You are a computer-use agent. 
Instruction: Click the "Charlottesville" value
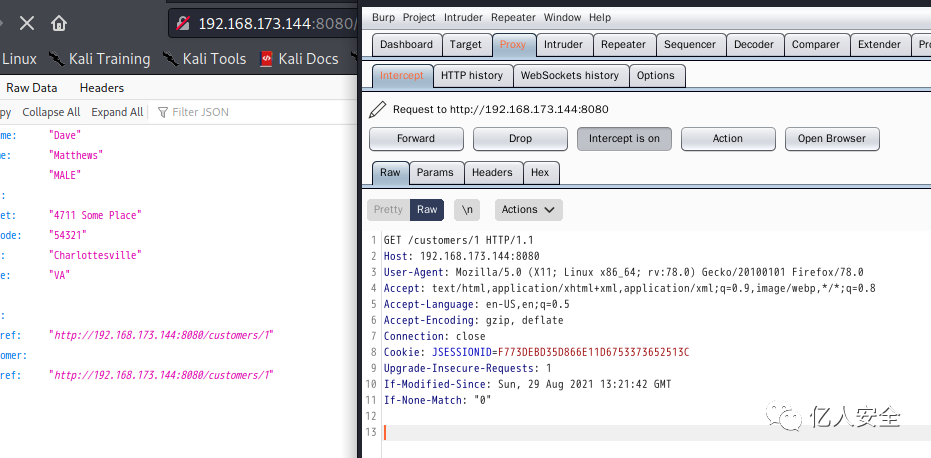pos(96,255)
